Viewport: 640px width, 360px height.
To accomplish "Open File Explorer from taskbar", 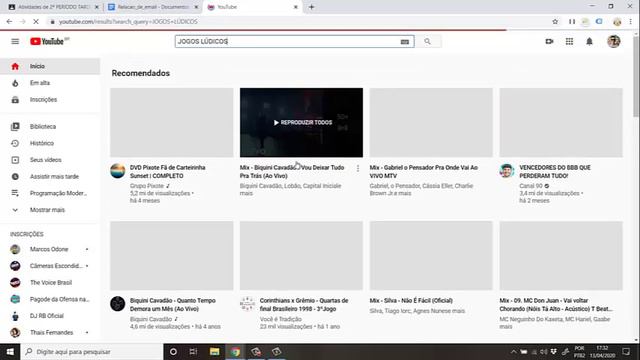I will 214,351.
